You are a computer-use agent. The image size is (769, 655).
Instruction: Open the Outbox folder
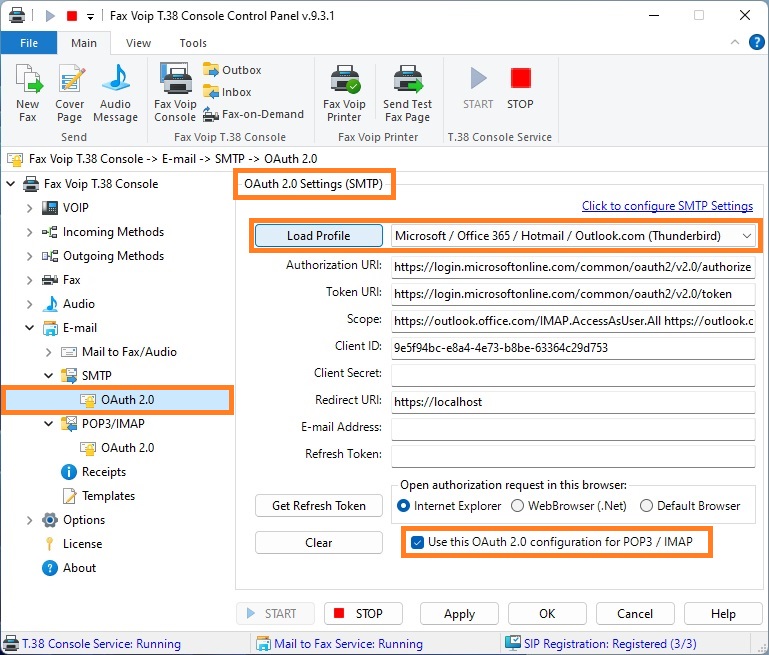[232, 70]
